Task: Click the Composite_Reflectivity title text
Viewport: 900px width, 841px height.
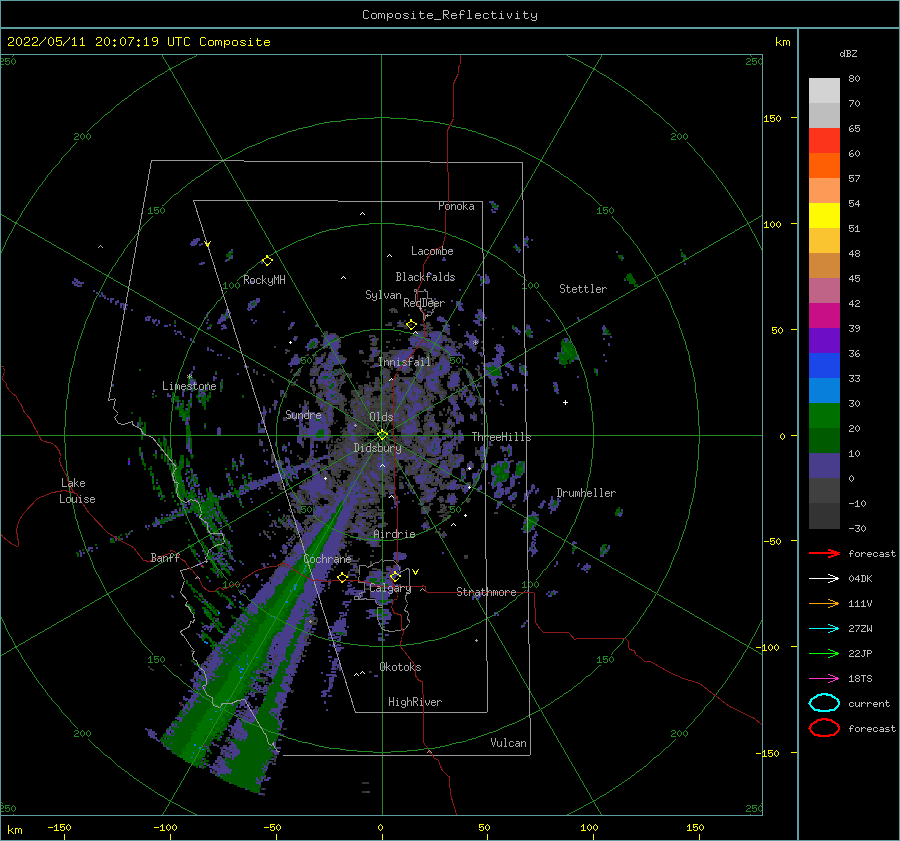Action: click(450, 15)
